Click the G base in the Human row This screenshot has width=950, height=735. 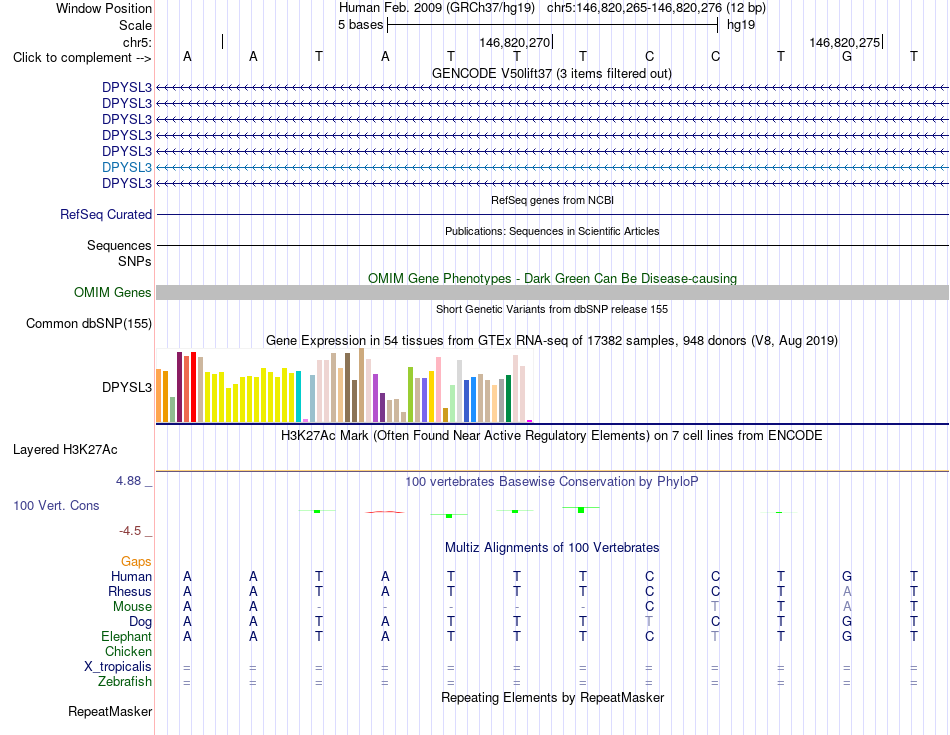tap(847, 576)
